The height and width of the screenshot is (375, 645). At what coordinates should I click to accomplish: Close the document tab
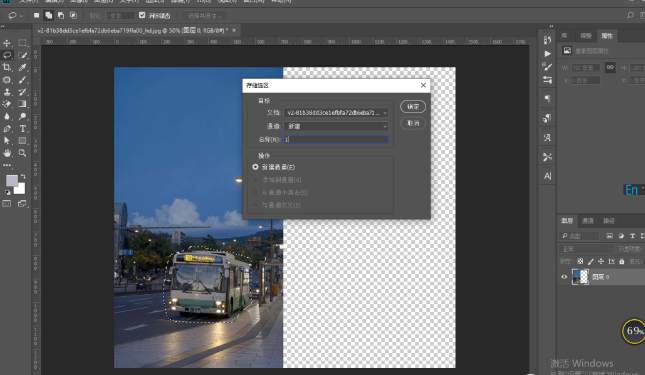[234, 30]
